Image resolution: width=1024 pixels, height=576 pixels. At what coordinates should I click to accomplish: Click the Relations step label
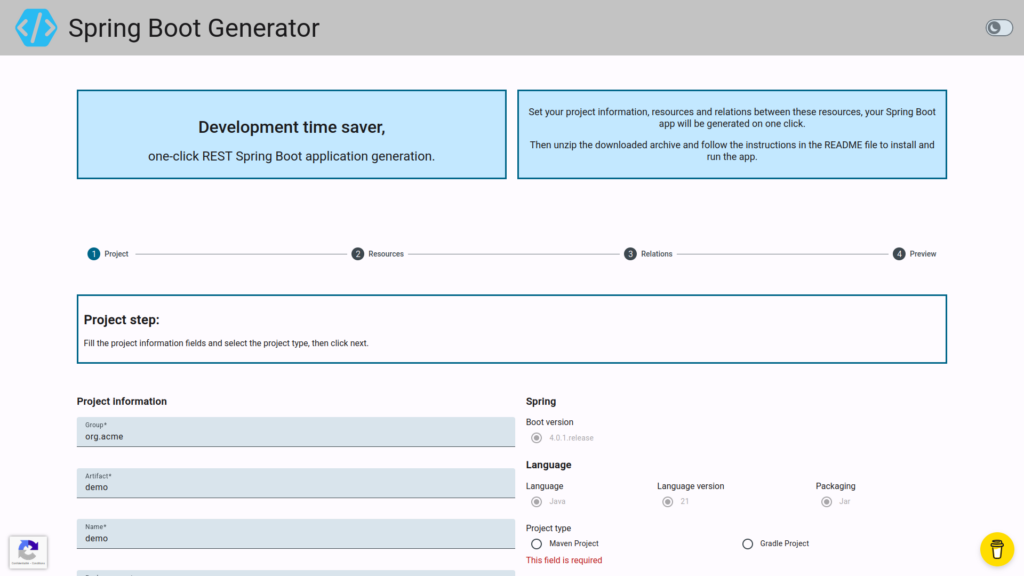click(x=655, y=254)
